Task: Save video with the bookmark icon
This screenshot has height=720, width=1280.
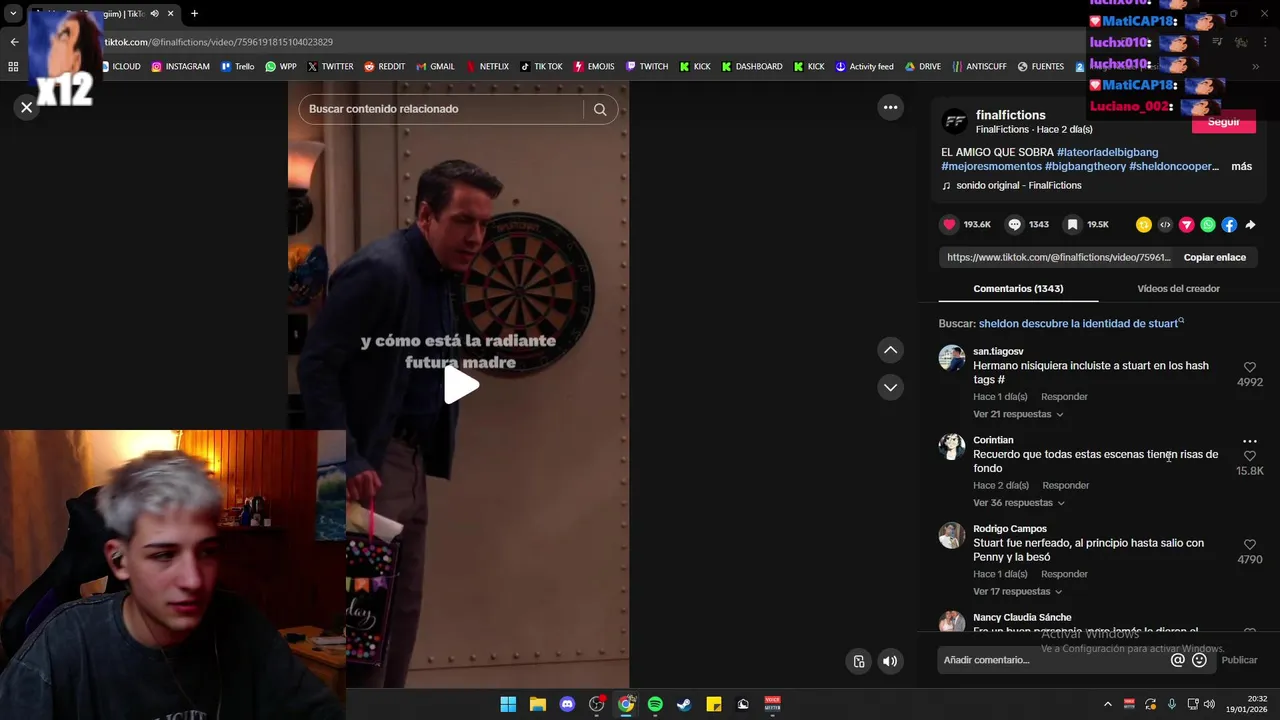Action: pyautogui.click(x=1072, y=225)
